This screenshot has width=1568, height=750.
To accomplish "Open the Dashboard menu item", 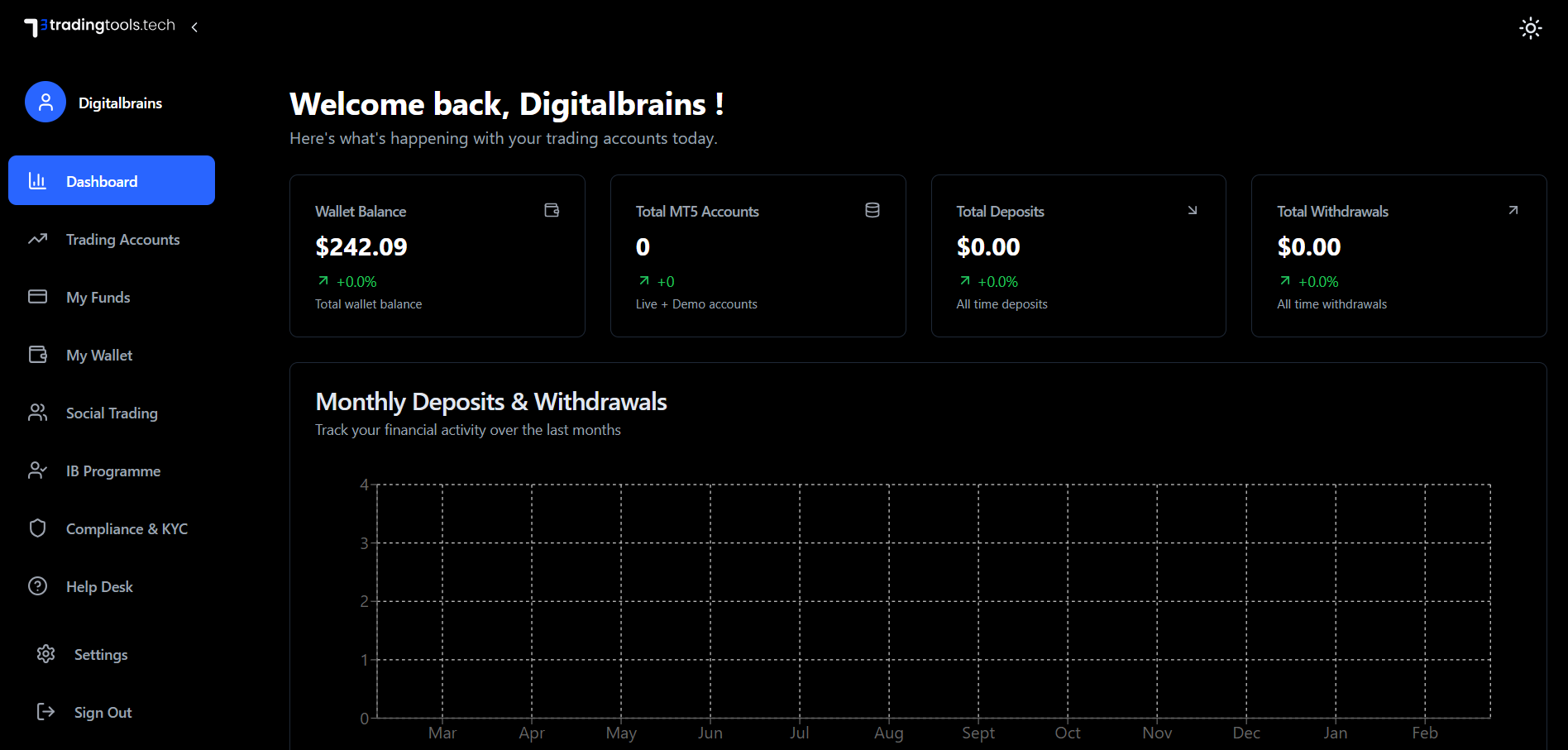I will pos(112,180).
